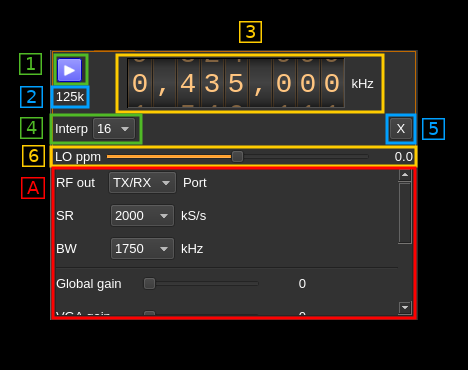
Task: Click the Interp label
Action: pyautogui.click(x=71, y=129)
